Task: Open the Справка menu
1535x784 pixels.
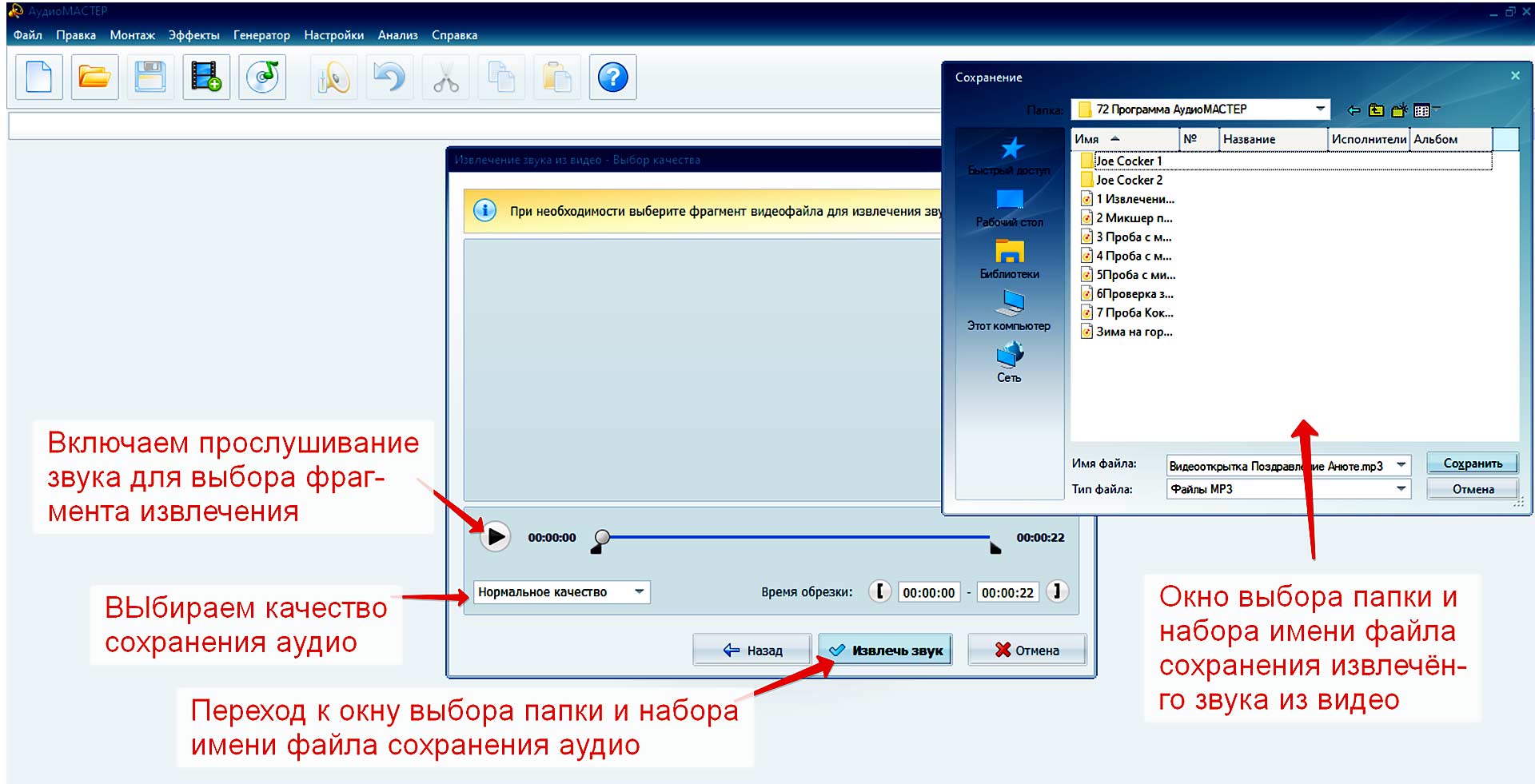Action: [455, 35]
